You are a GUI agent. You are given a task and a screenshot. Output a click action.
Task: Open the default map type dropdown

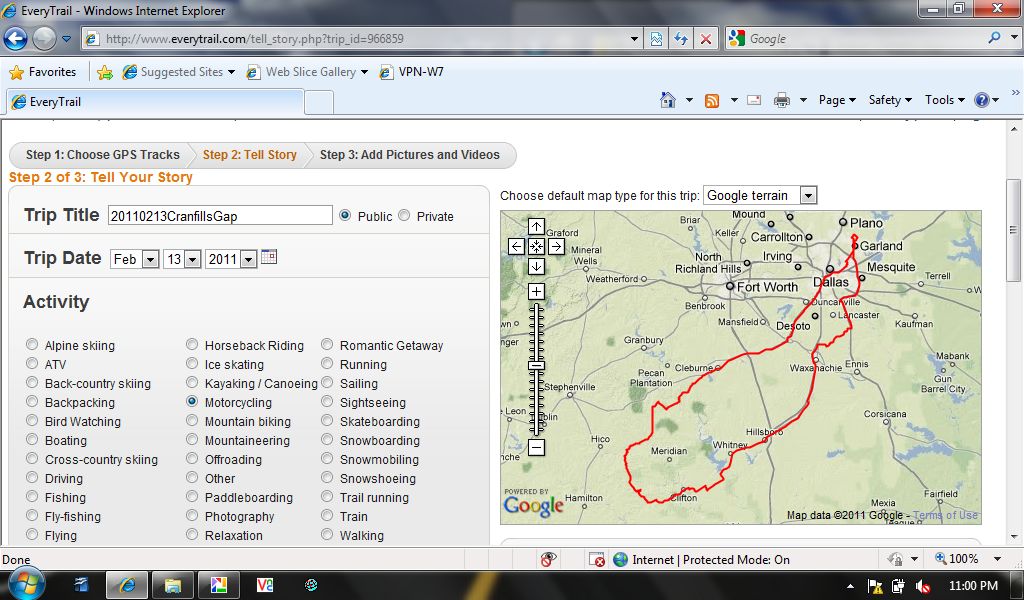760,195
